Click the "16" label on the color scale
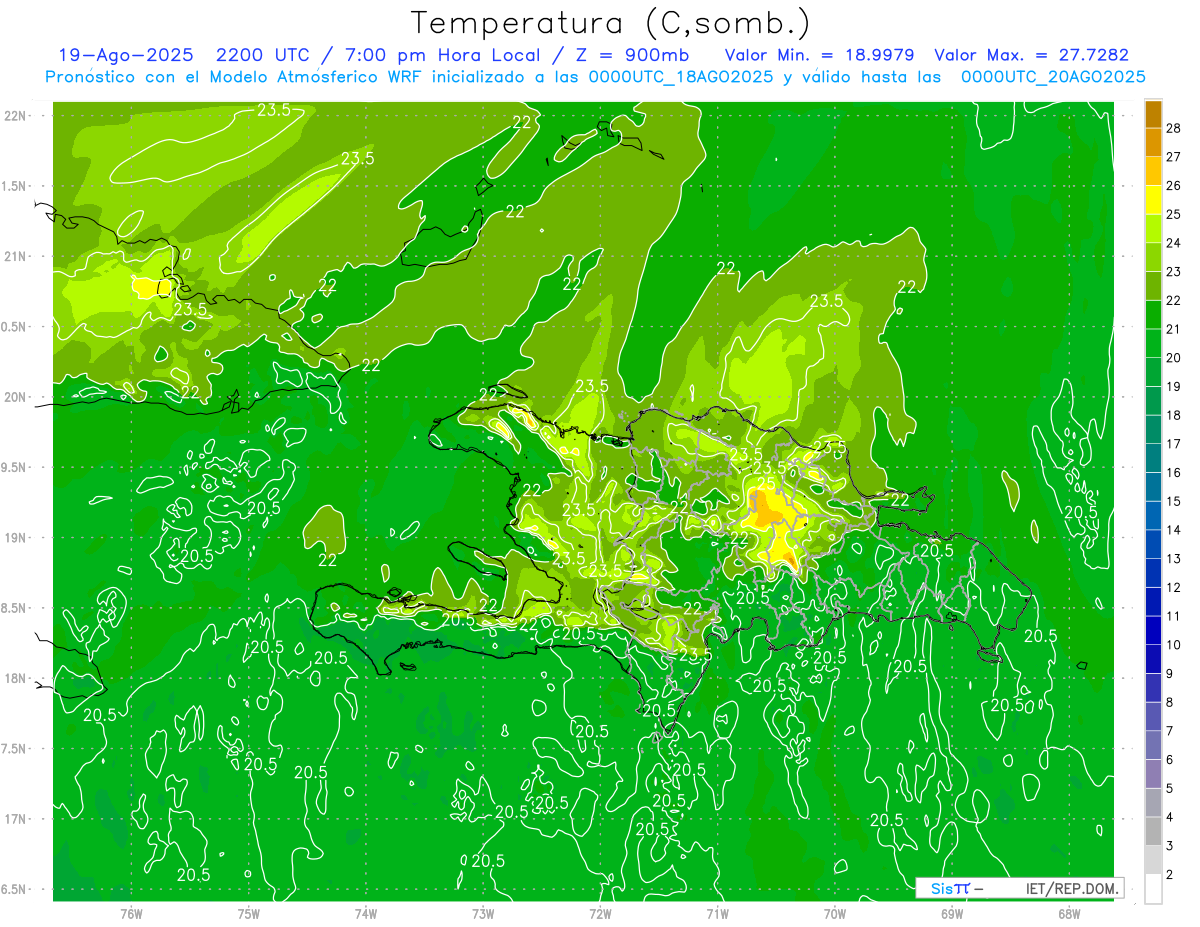This screenshot has width=1200, height=927. coord(1174,472)
